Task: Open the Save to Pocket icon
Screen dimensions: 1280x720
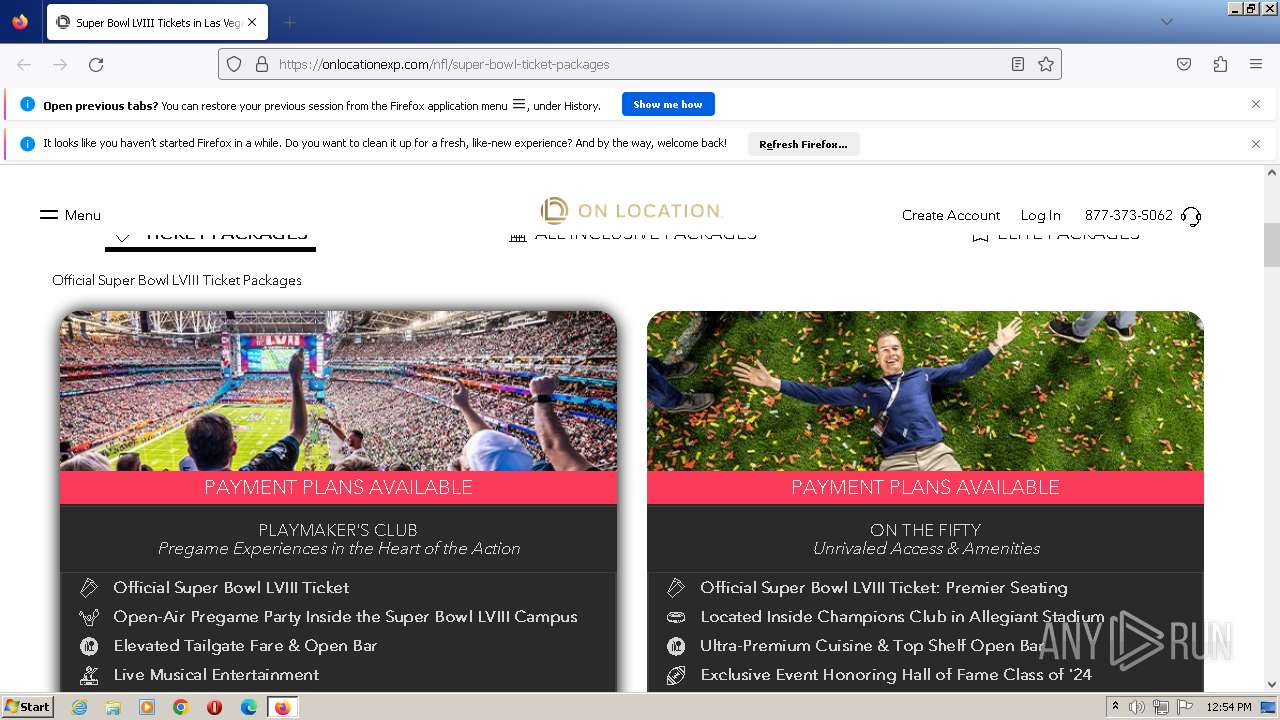Action: pyautogui.click(x=1184, y=64)
